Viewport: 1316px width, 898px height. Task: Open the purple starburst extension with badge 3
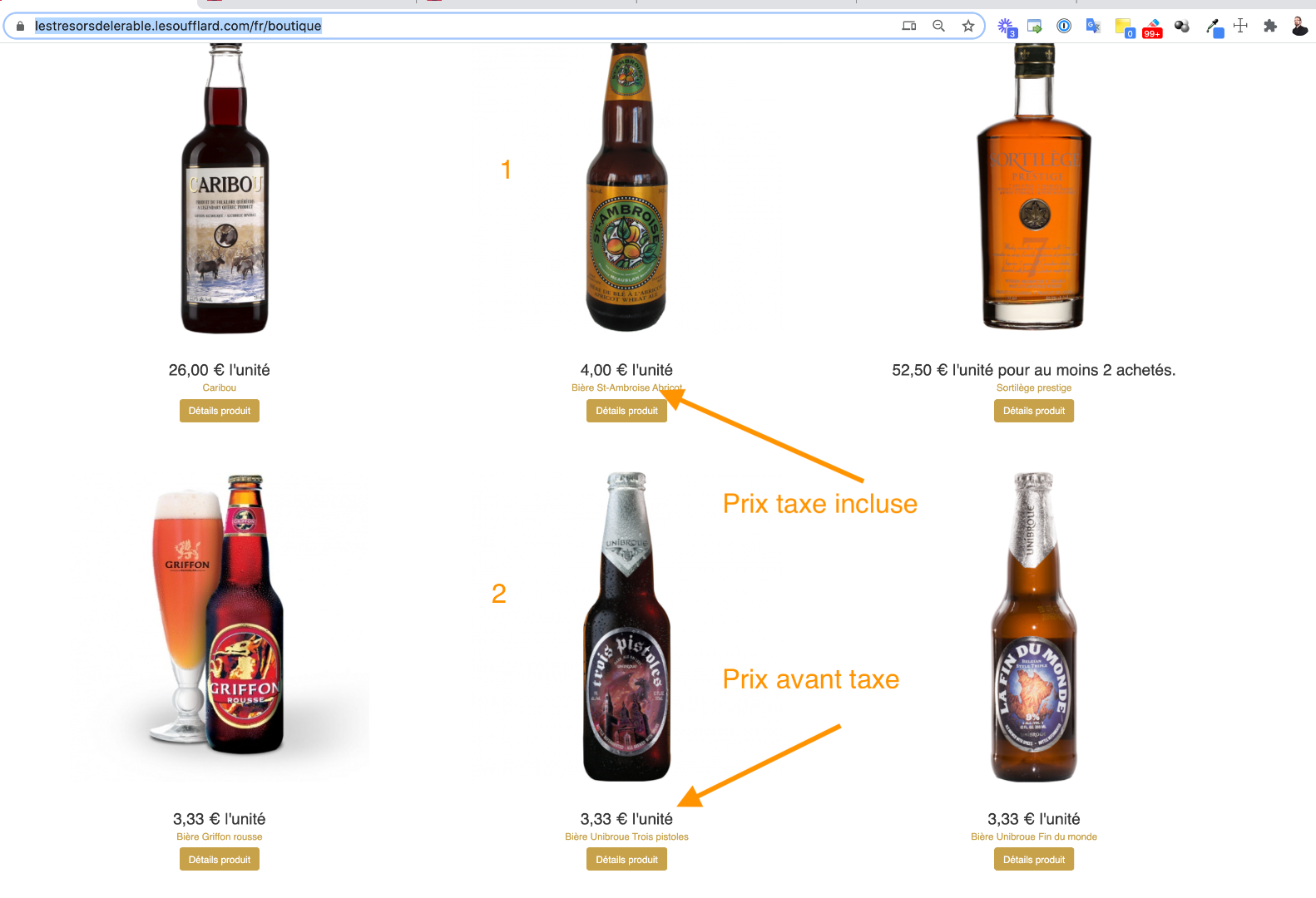tap(1007, 27)
